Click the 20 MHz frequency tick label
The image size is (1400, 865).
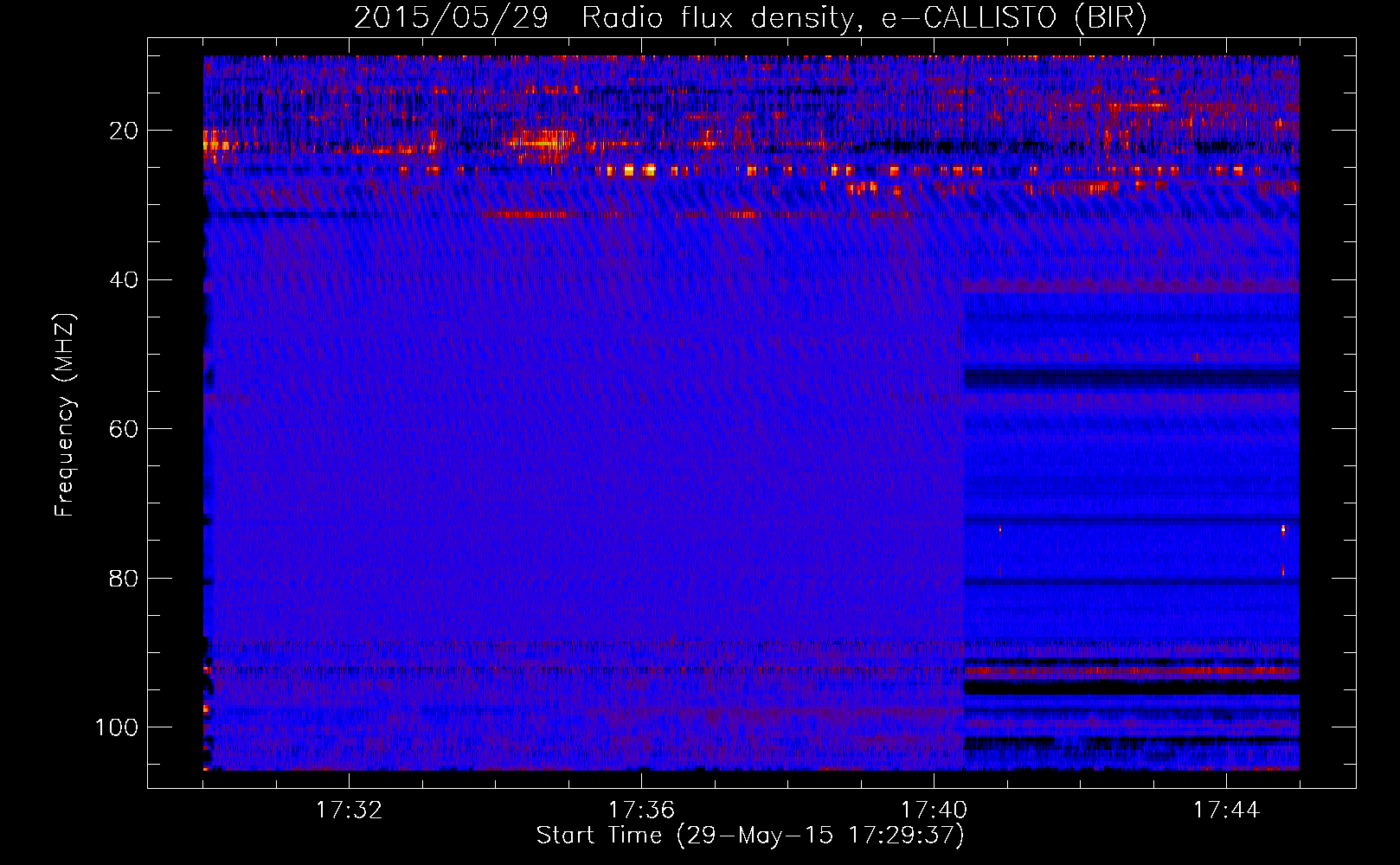click(x=125, y=131)
